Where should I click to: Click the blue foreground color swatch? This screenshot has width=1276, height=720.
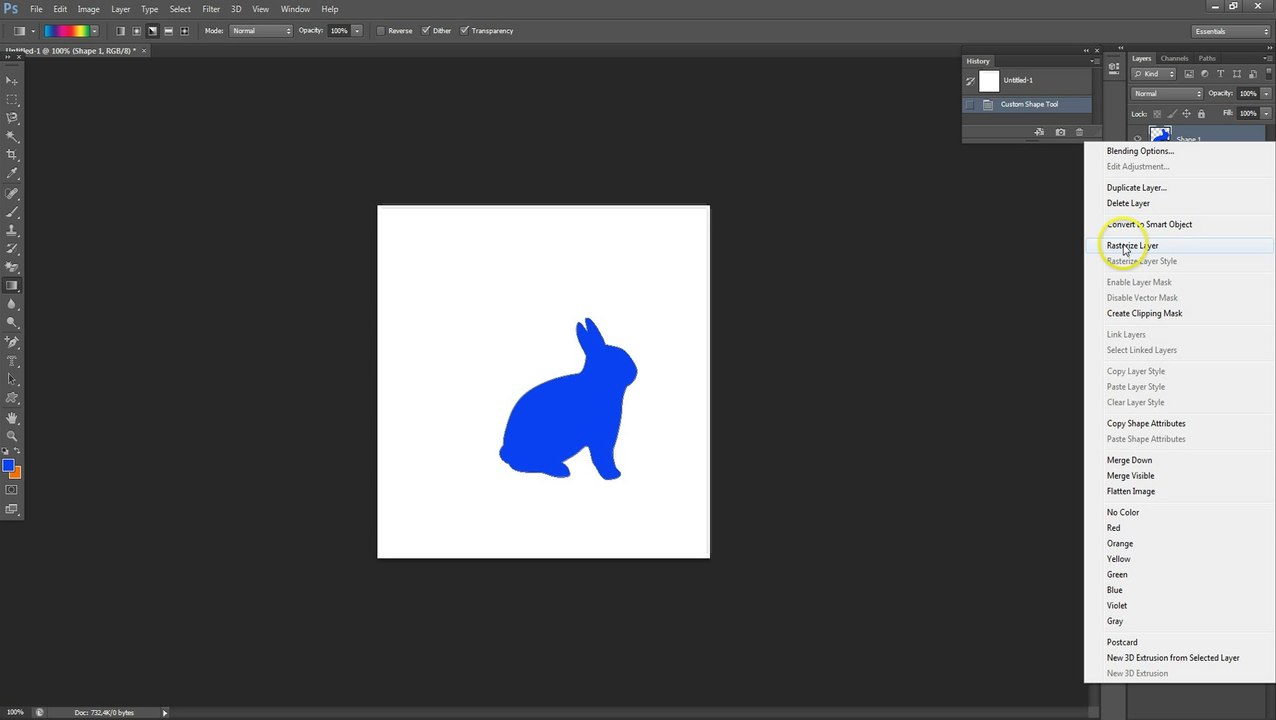[8, 466]
